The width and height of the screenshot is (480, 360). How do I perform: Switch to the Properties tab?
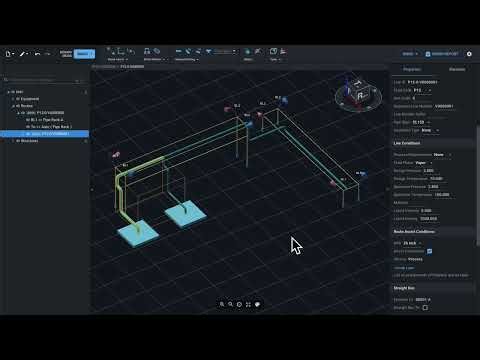(412, 69)
